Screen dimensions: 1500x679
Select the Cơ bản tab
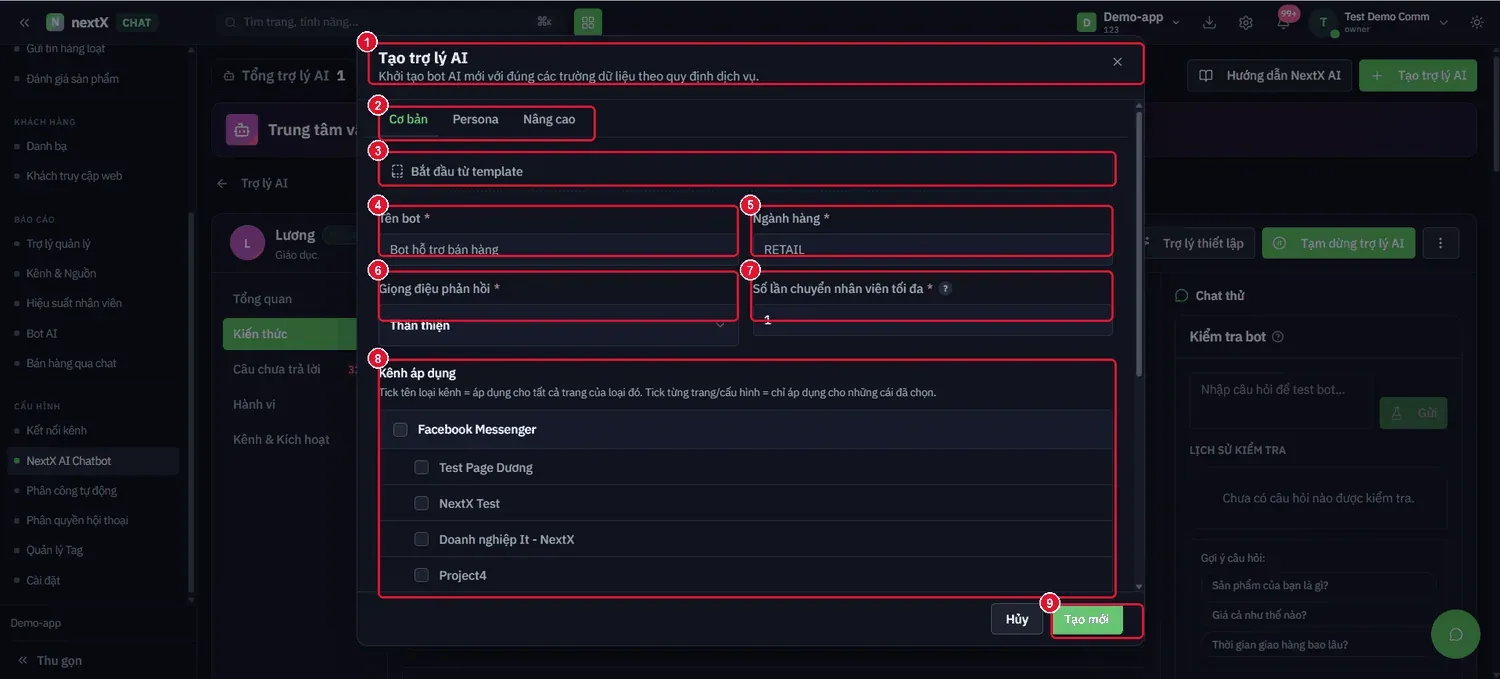click(408, 119)
